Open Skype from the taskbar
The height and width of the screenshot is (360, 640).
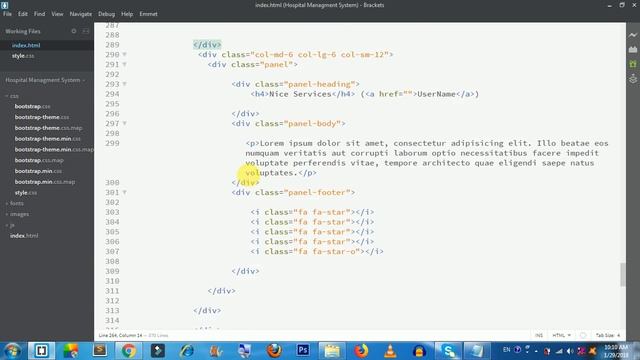[x=448, y=351]
